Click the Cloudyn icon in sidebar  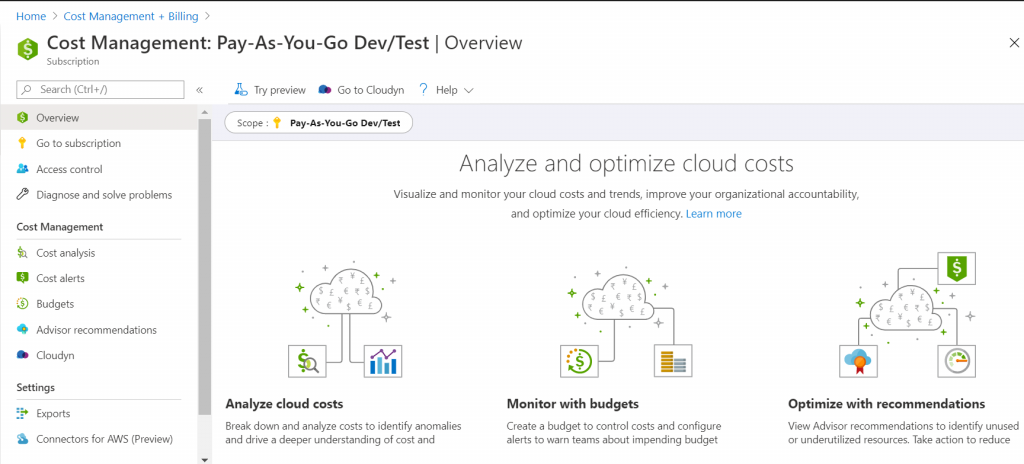(x=22, y=355)
